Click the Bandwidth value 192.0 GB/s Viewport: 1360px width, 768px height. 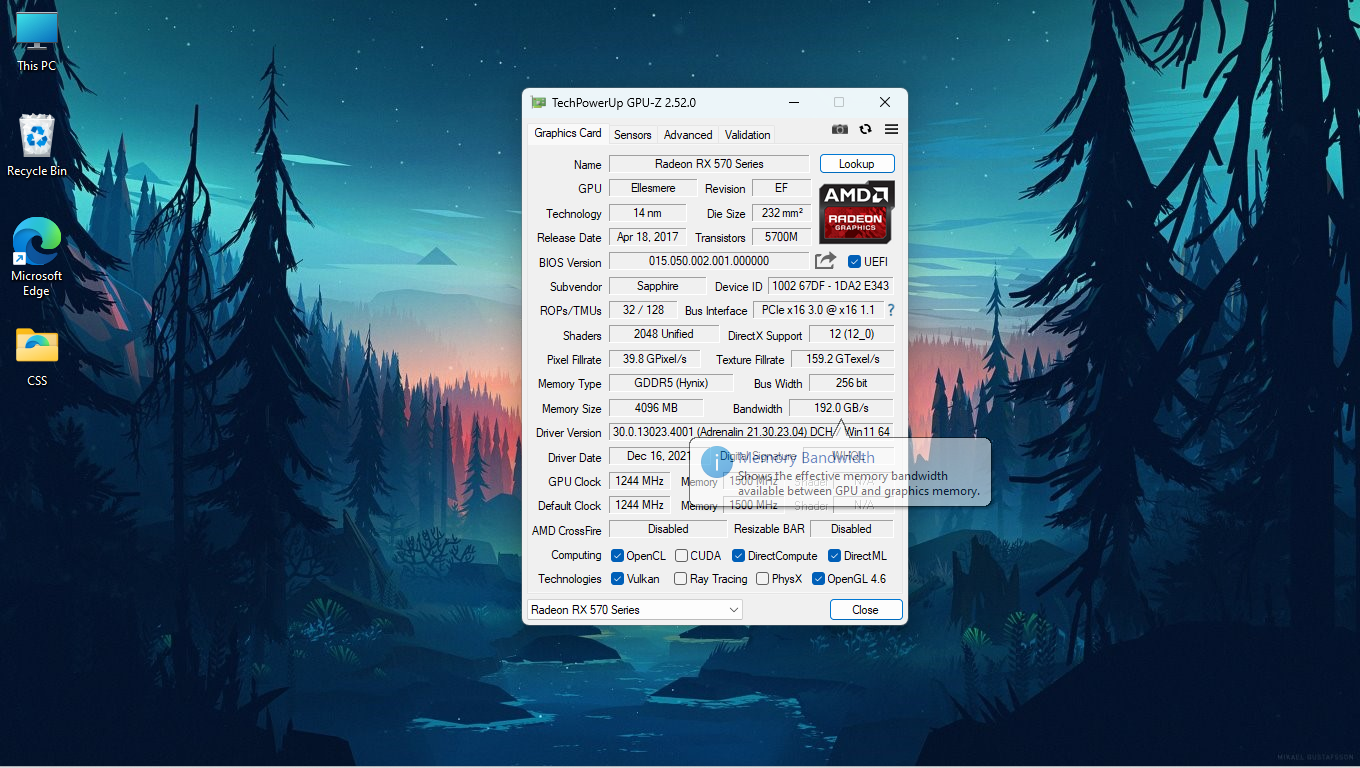click(841, 408)
